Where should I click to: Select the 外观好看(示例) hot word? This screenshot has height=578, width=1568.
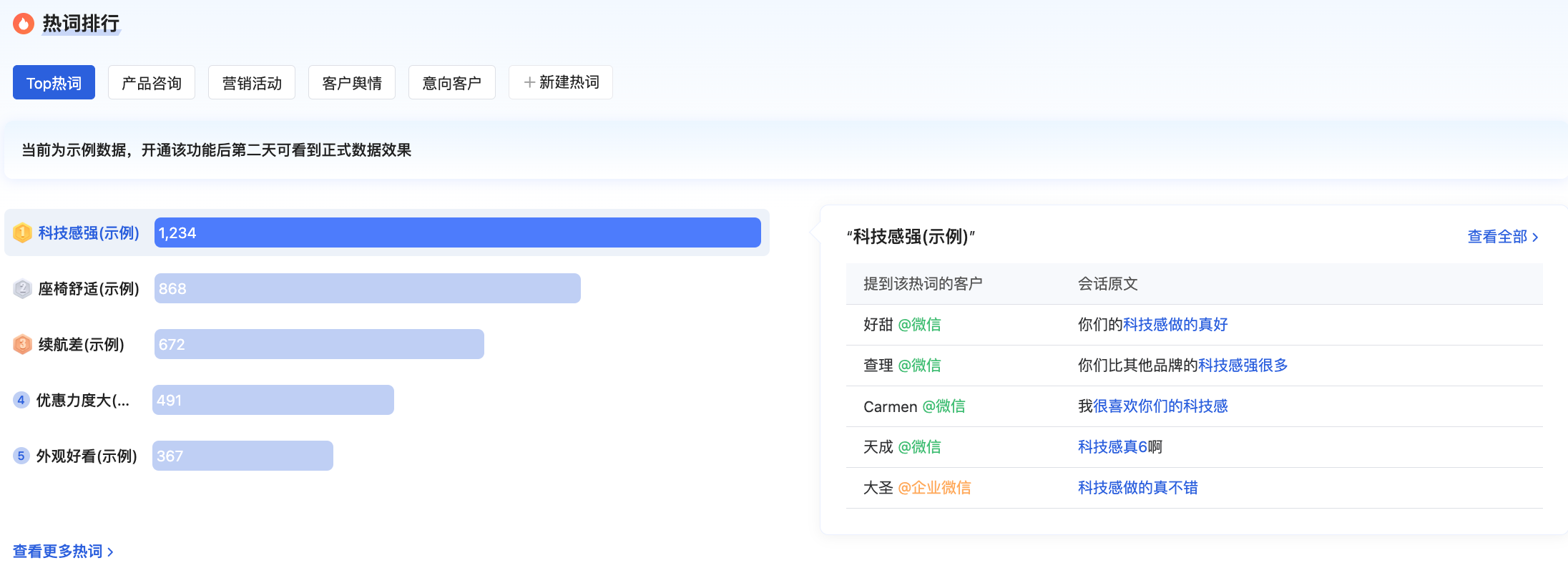click(87, 456)
